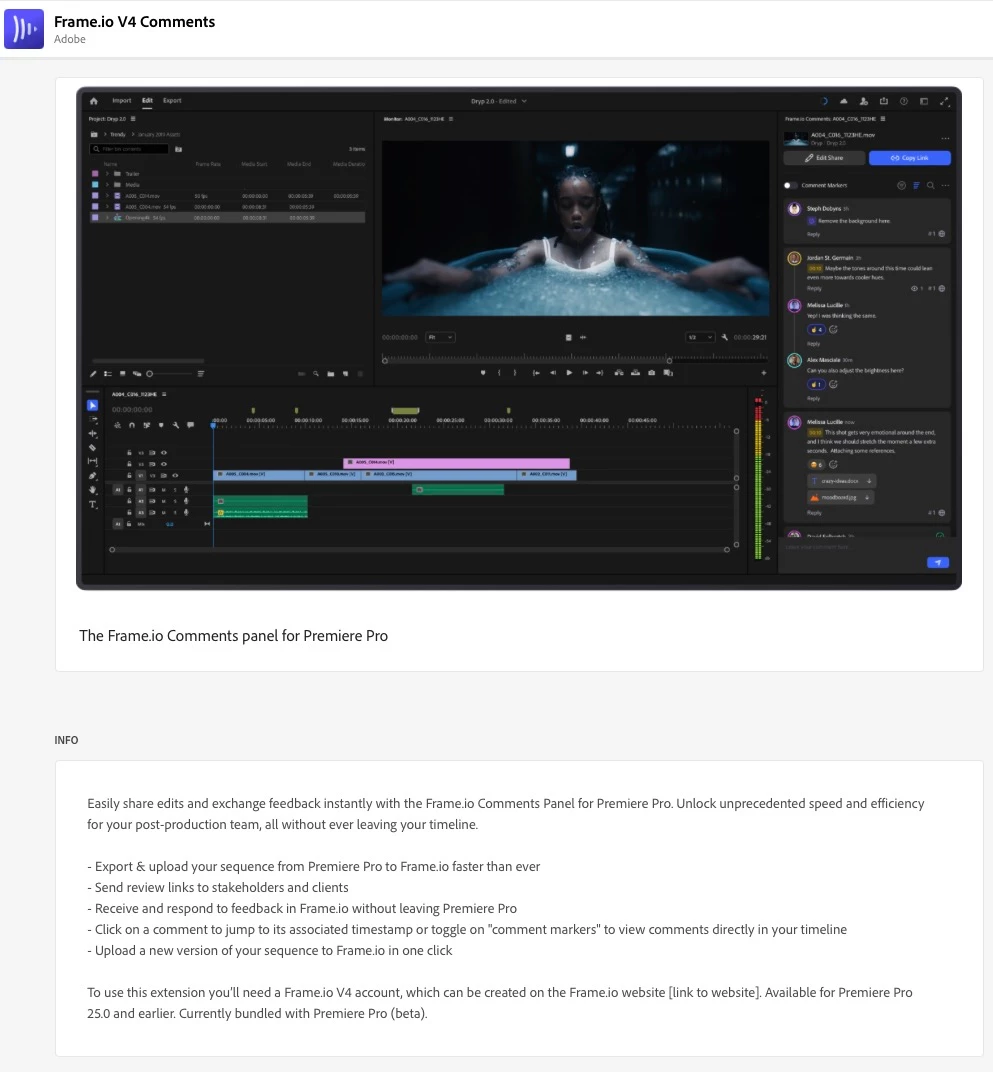Open the Frame.io Comments panel menu
The image size is (993, 1072).
(883, 119)
